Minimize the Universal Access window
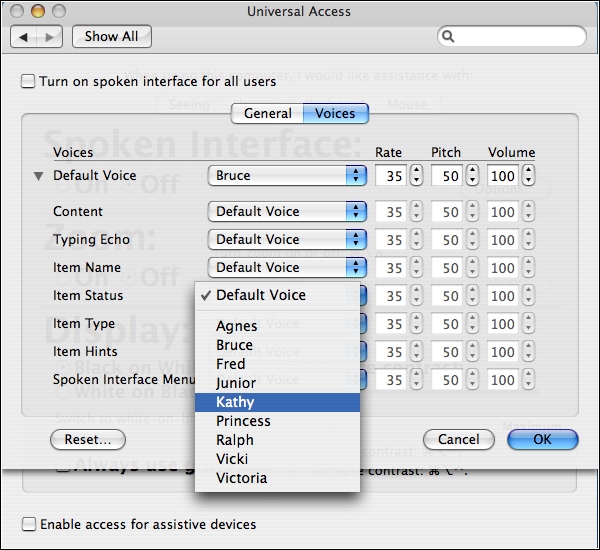This screenshot has height=550, width=600. (38, 11)
